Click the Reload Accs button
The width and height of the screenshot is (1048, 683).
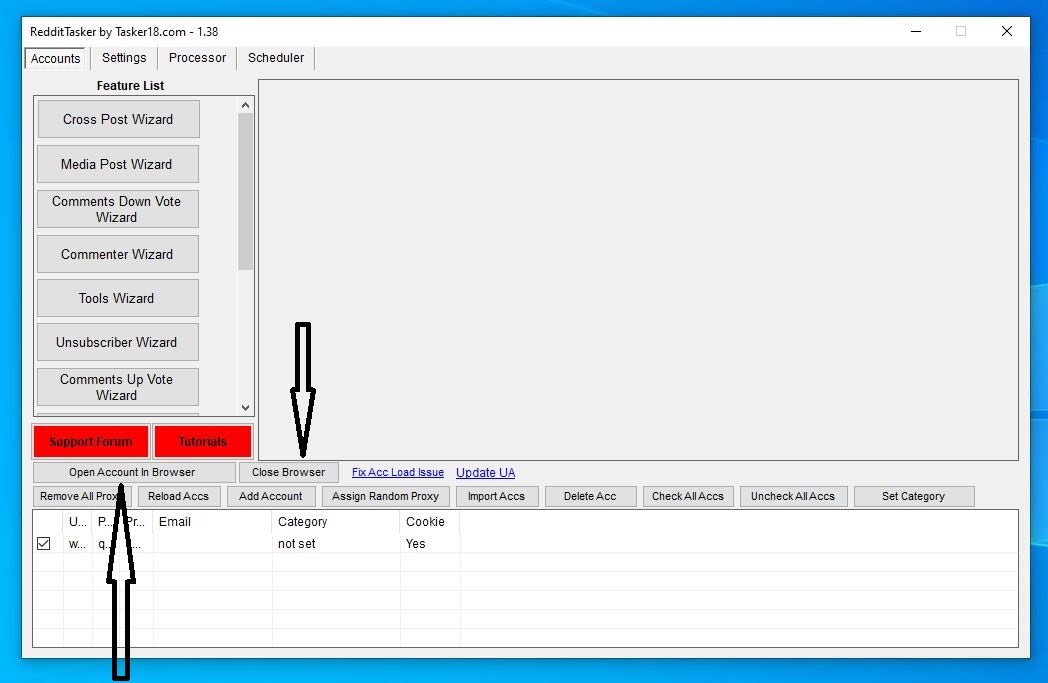click(x=178, y=496)
